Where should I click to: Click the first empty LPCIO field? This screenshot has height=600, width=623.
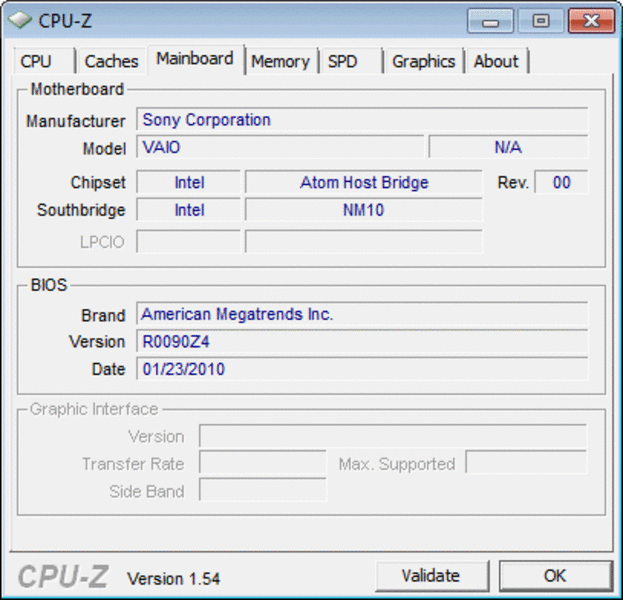(189, 242)
